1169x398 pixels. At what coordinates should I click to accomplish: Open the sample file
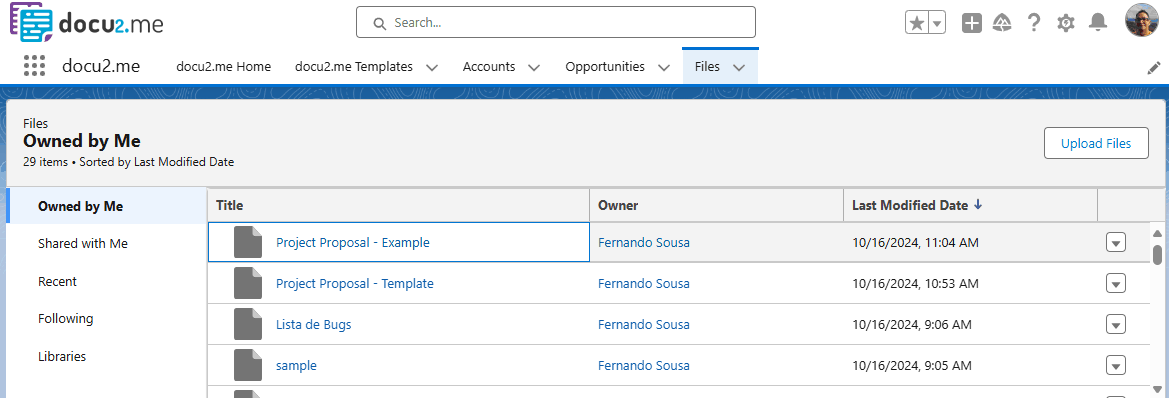296,365
